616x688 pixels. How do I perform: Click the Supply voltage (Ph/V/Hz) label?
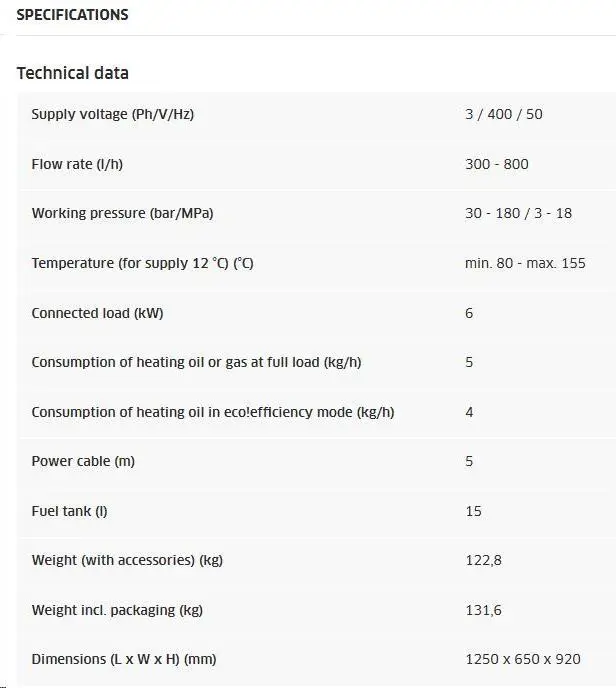pyautogui.click(x=113, y=115)
